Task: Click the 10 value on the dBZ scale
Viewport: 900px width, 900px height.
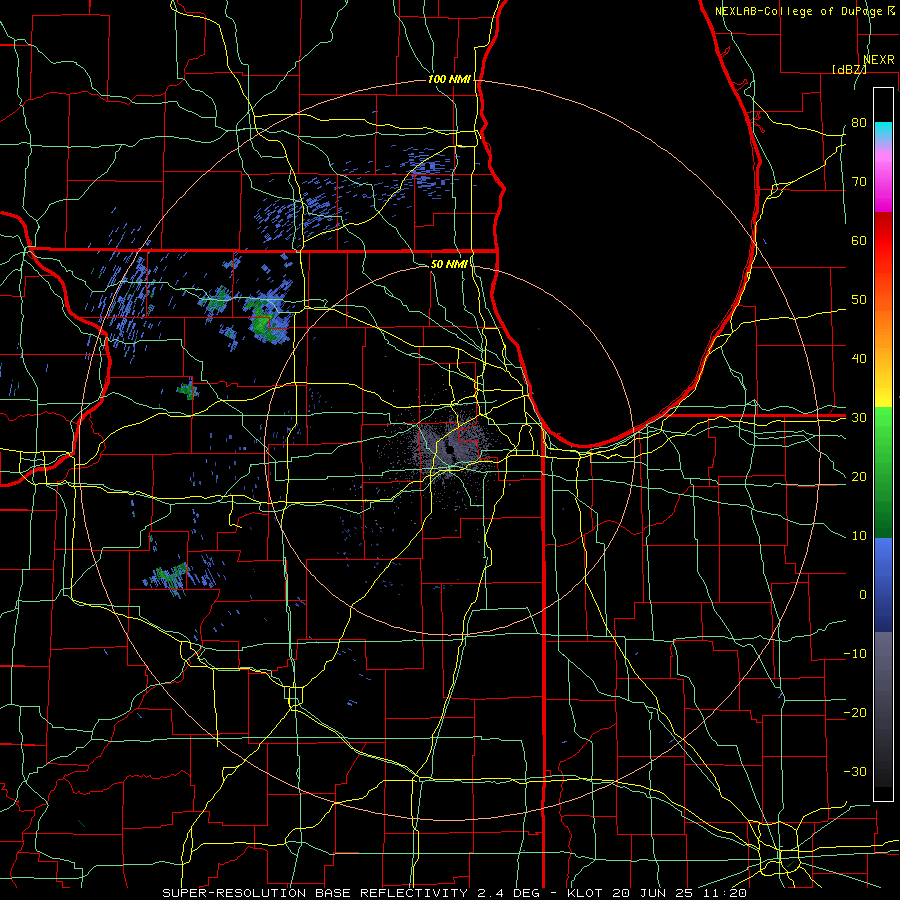Action: [859, 536]
